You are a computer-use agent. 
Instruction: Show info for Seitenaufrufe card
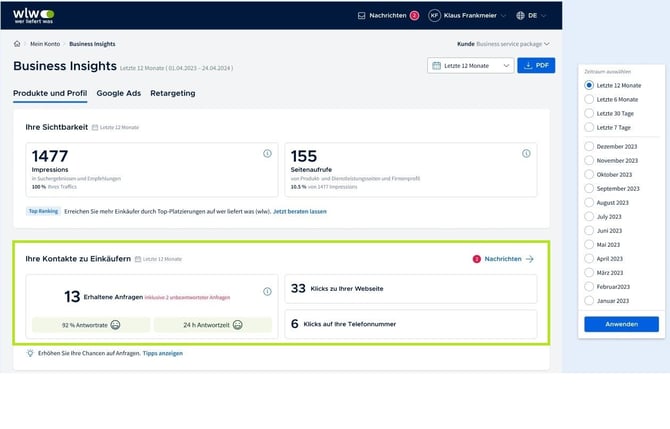tap(526, 153)
